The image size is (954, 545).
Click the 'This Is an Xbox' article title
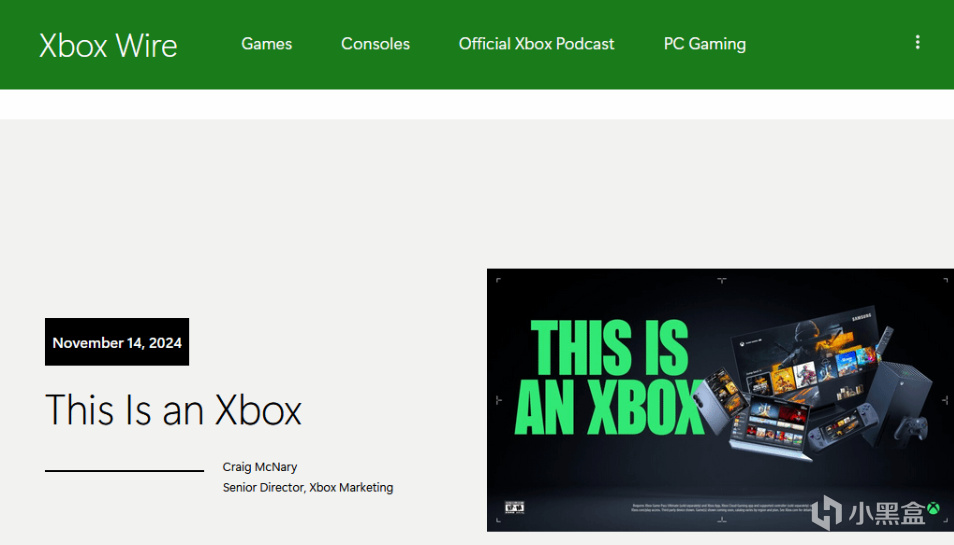point(173,409)
